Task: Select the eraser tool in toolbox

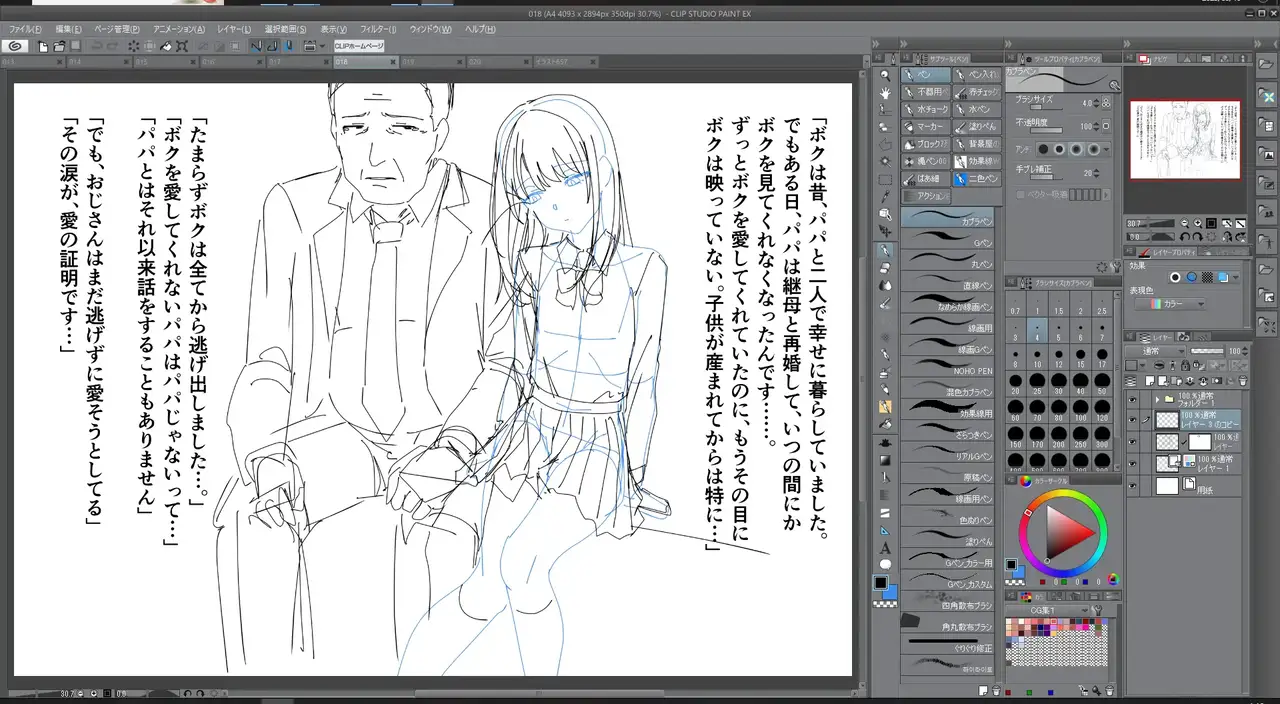Action: click(x=885, y=267)
